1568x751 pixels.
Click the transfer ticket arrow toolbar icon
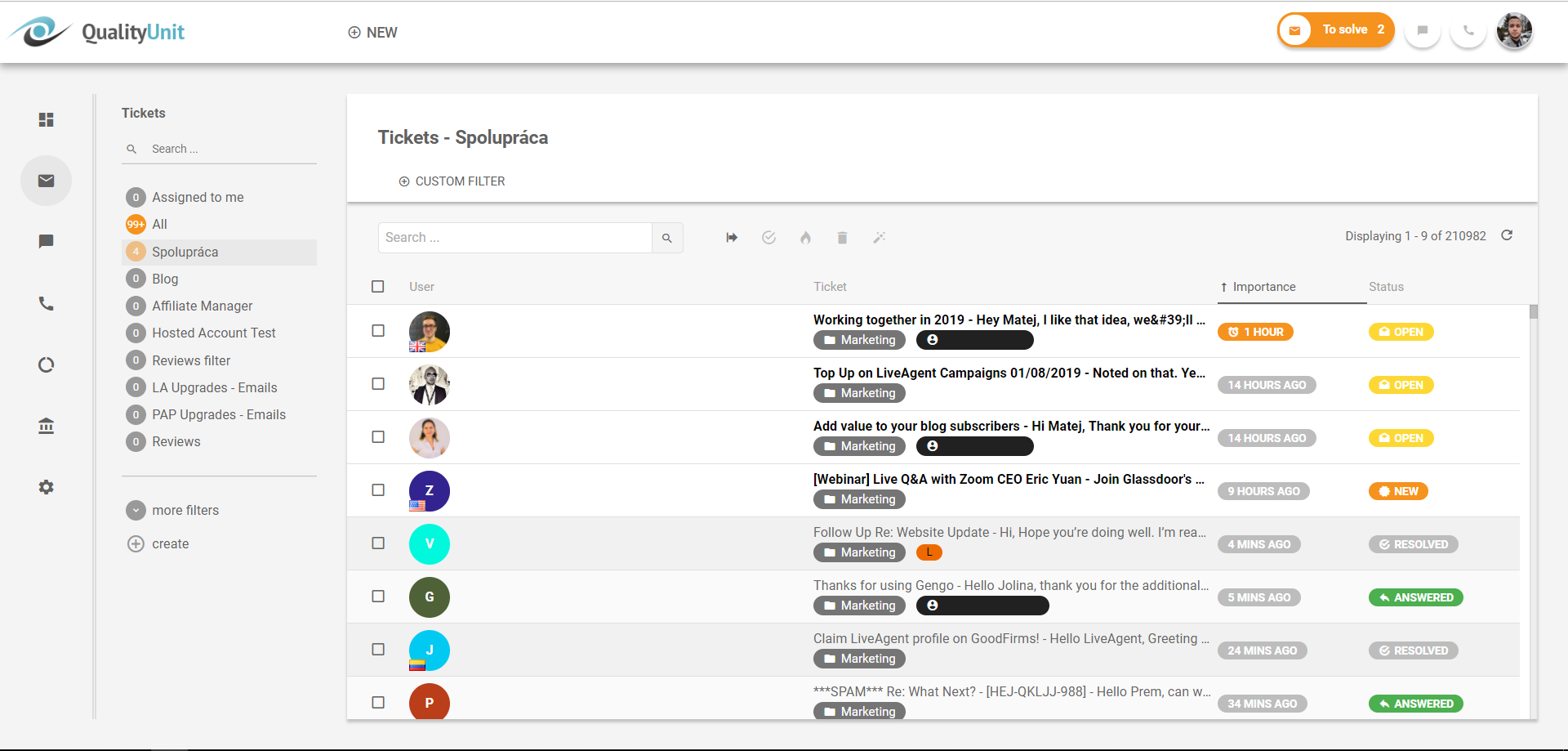click(732, 238)
